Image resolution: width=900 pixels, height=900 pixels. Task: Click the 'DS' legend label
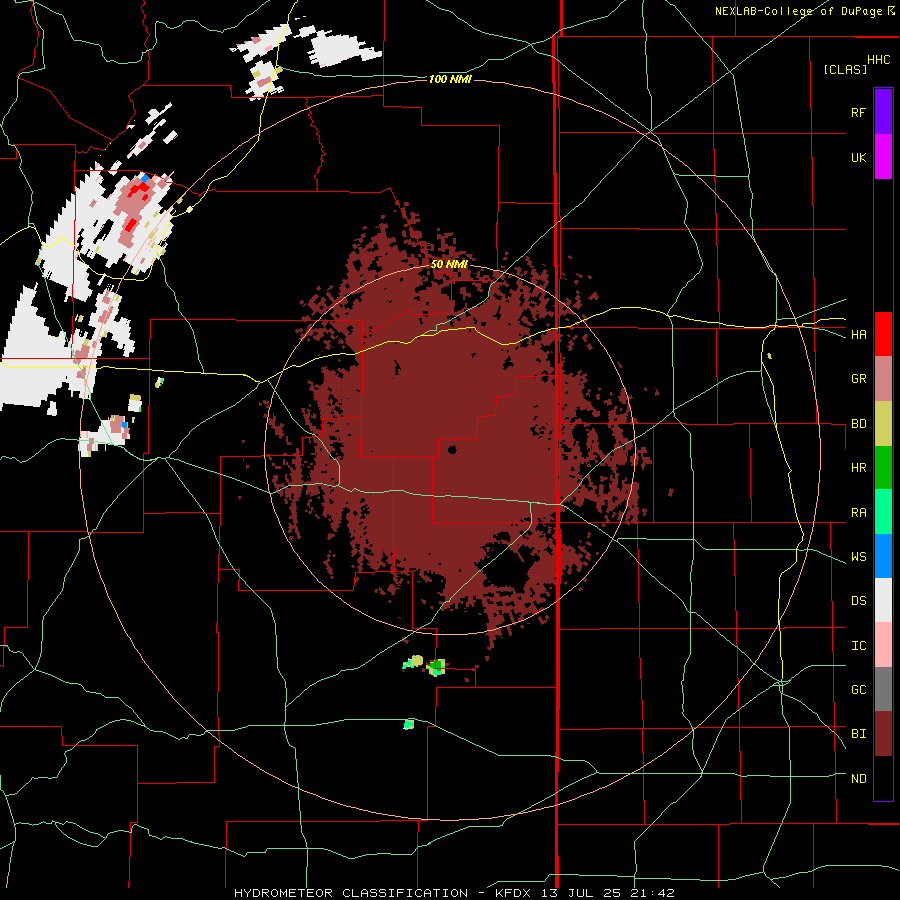tap(858, 601)
